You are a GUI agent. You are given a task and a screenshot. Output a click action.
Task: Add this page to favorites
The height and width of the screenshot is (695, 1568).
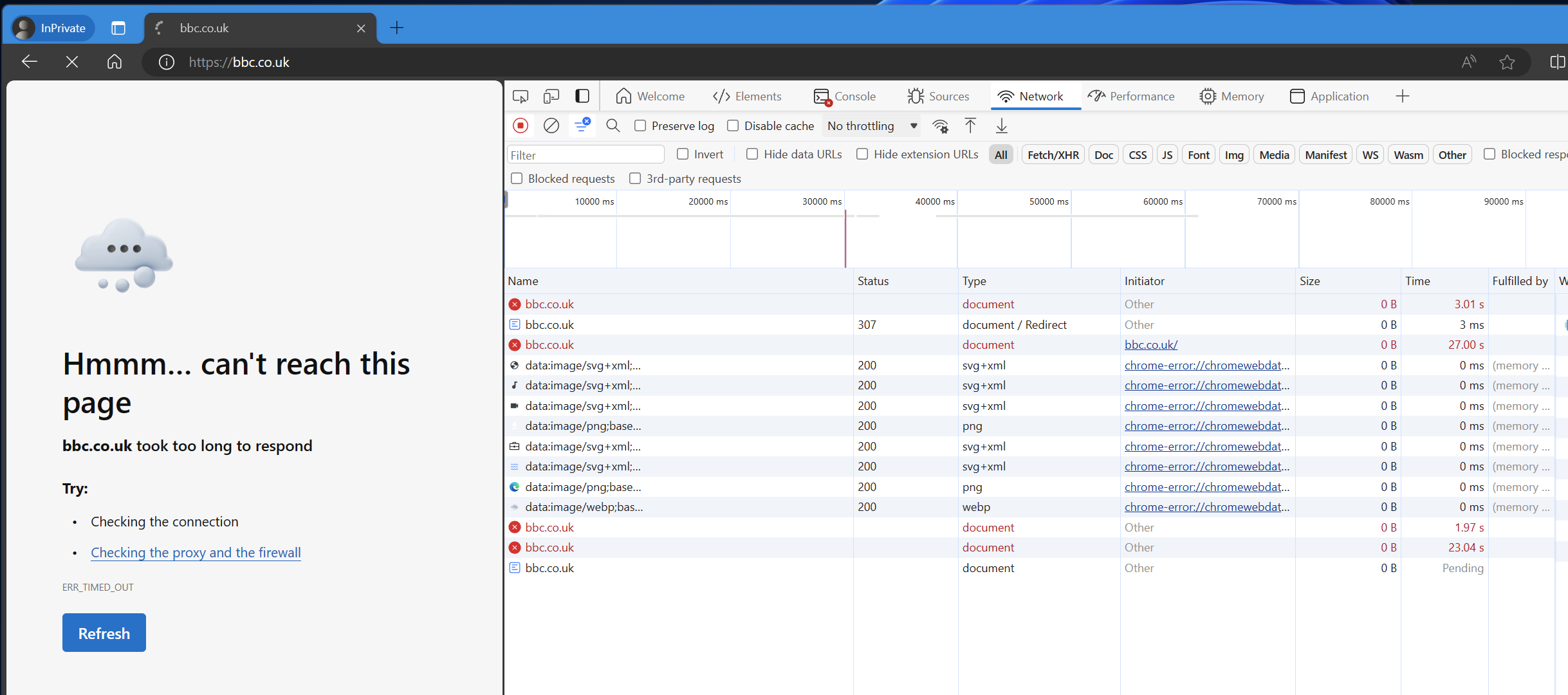tap(1507, 62)
